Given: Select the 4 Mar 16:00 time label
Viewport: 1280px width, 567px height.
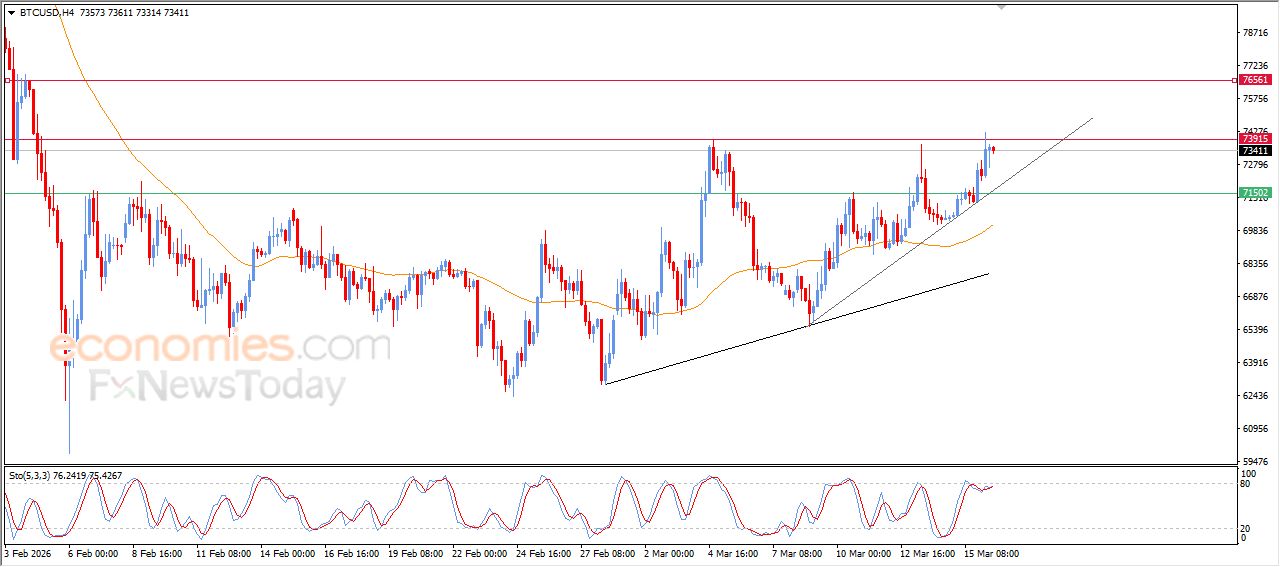Looking at the screenshot, I should pyautogui.click(x=732, y=553).
